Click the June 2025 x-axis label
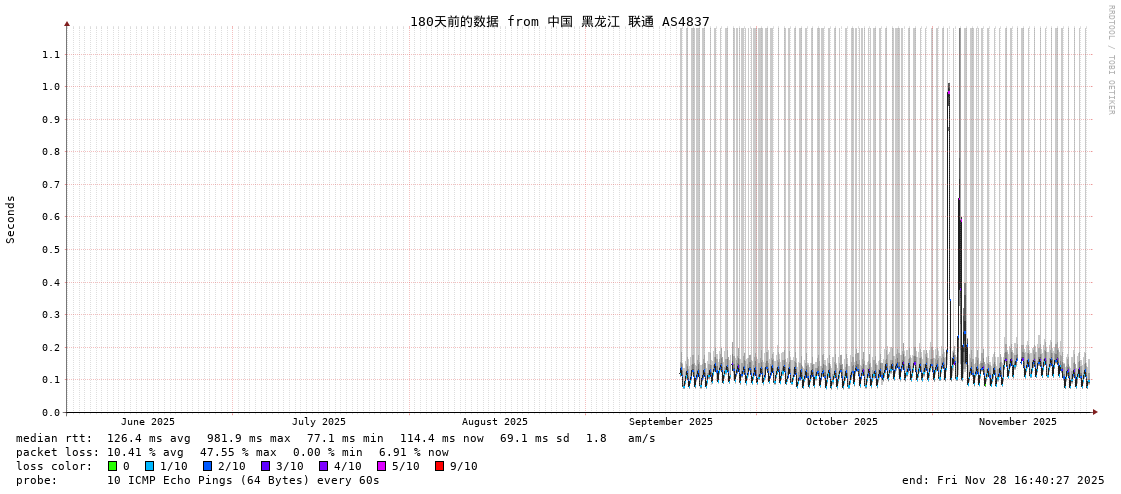The height and width of the screenshot is (494, 1121). pos(147,422)
